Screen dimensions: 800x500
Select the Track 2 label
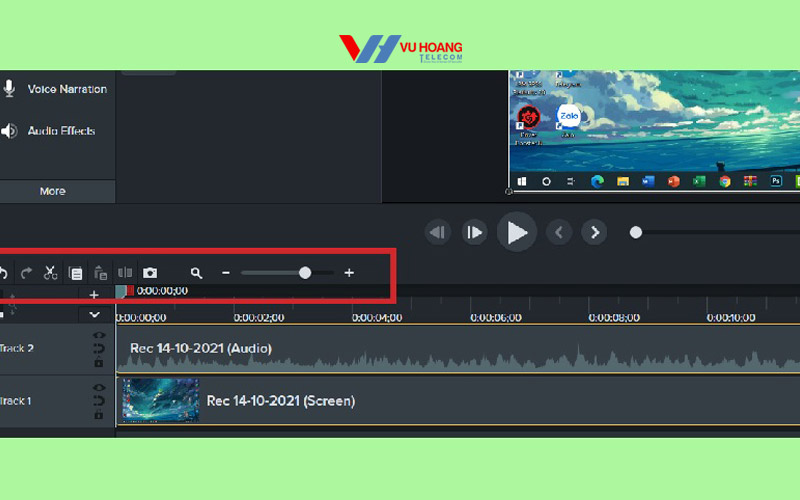(17, 348)
